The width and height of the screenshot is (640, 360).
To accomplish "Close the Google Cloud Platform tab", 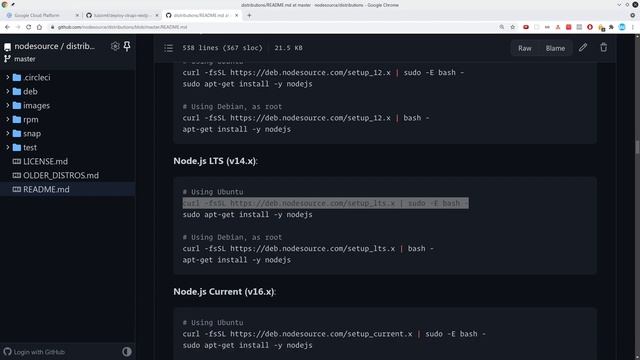I will coord(77,16).
